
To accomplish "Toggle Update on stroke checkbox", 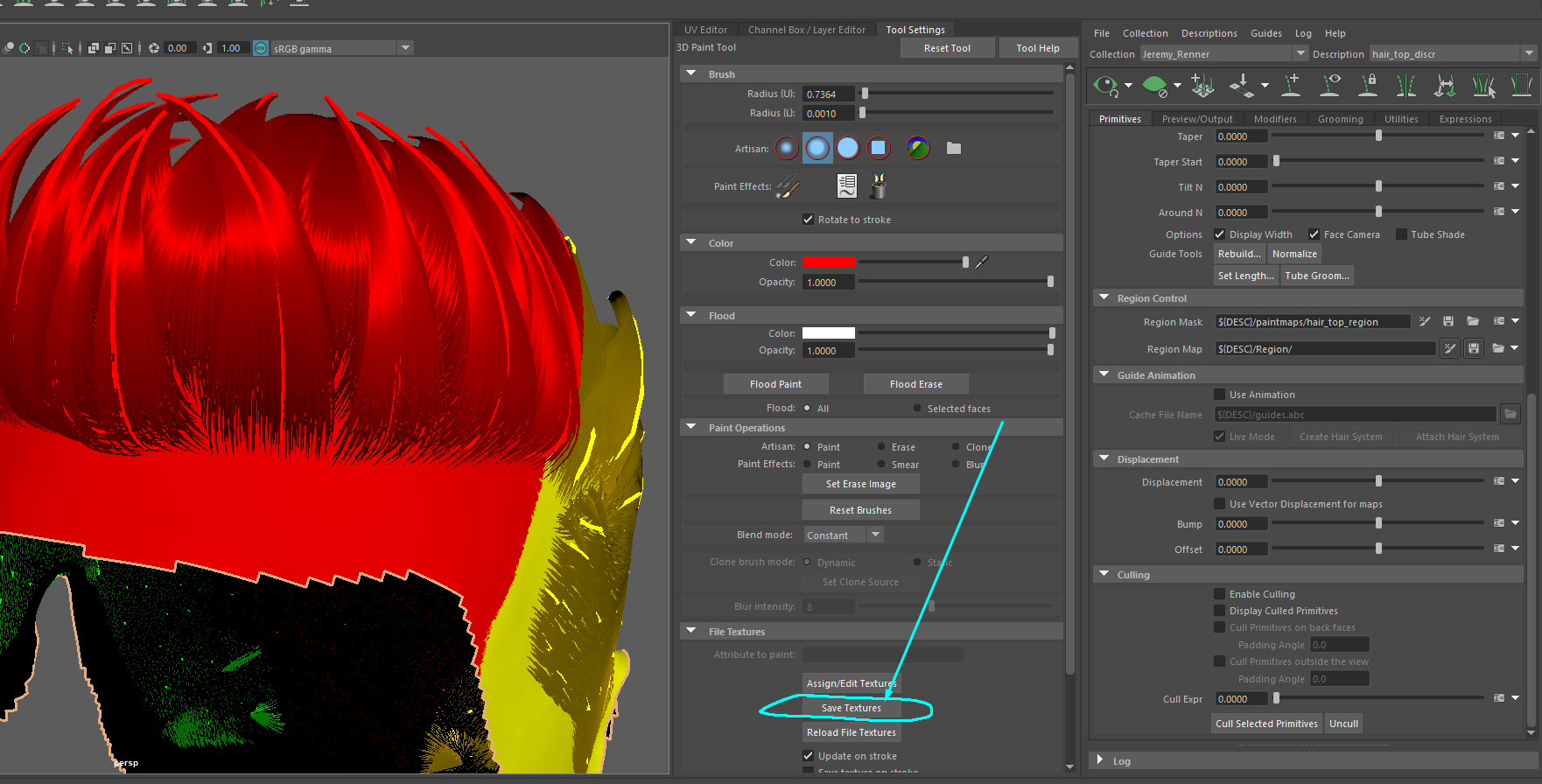I will [808, 756].
